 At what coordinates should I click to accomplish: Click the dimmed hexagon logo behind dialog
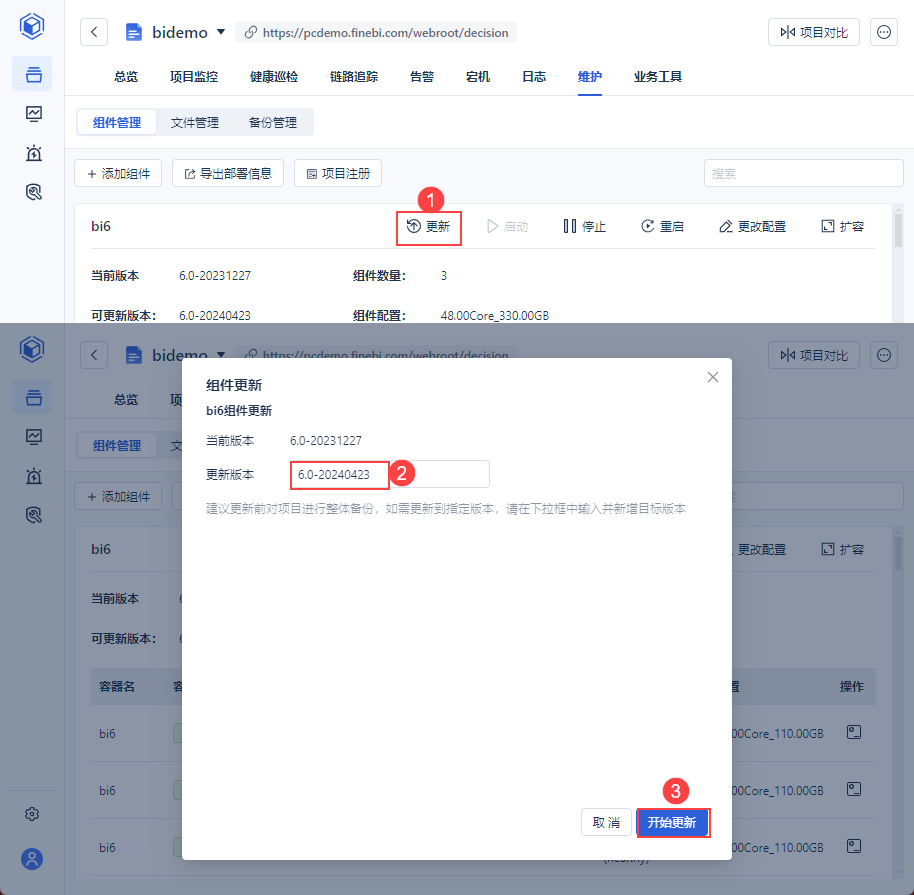[x=32, y=349]
